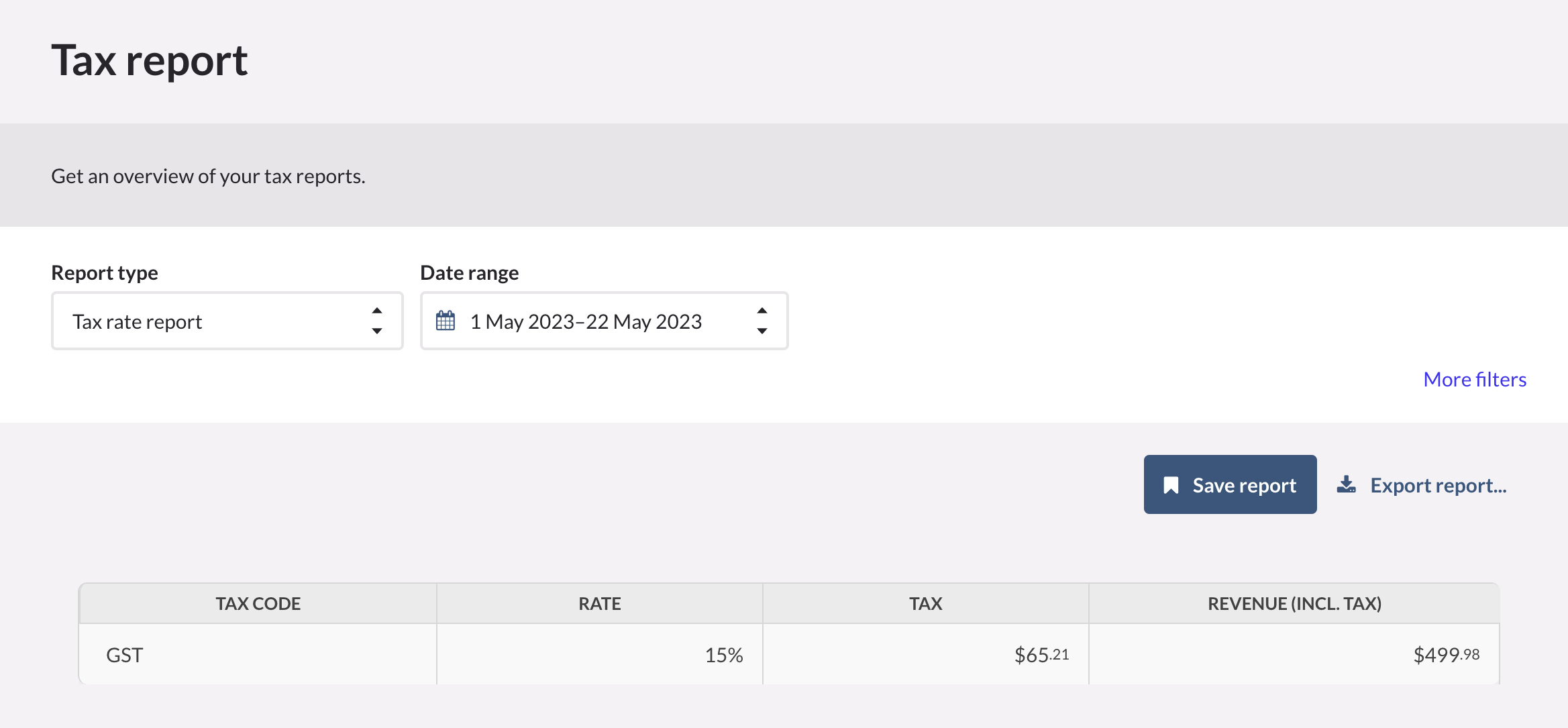This screenshot has height=728, width=1568.
Task: Click the 15% rate cell
Action: (x=600, y=655)
